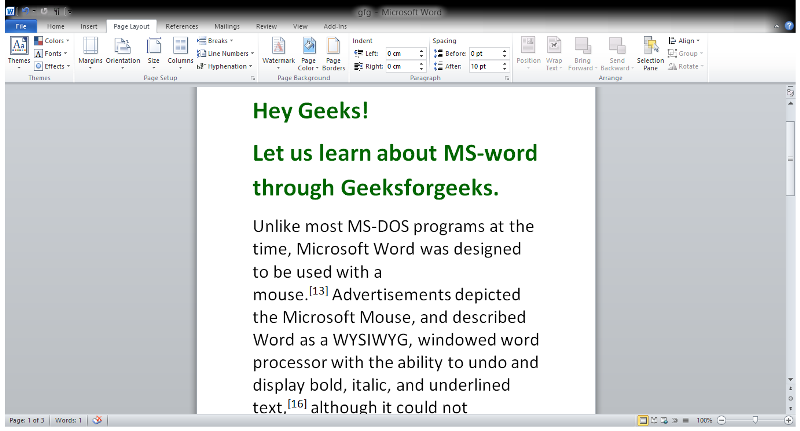Click Undo in Quick Access Toolbar
Screen dimensions: 800x431
click(24, 11)
